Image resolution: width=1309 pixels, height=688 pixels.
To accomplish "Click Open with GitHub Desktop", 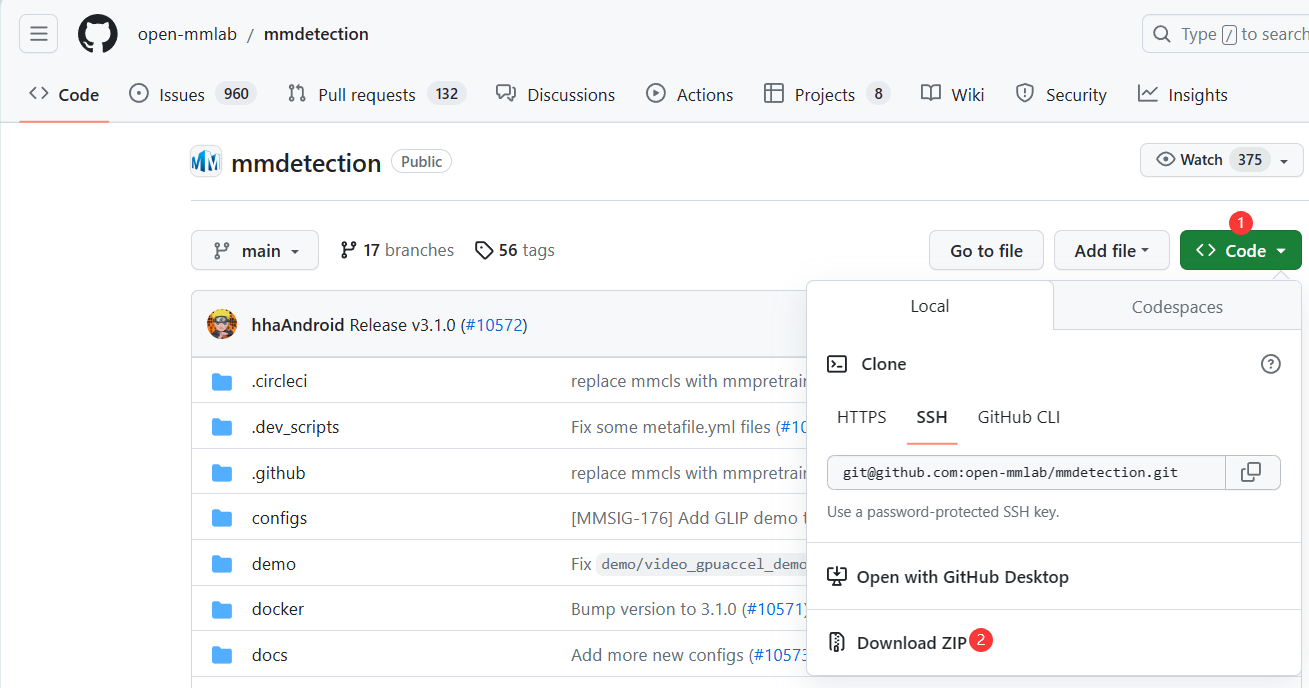I will pyautogui.click(x=948, y=577).
